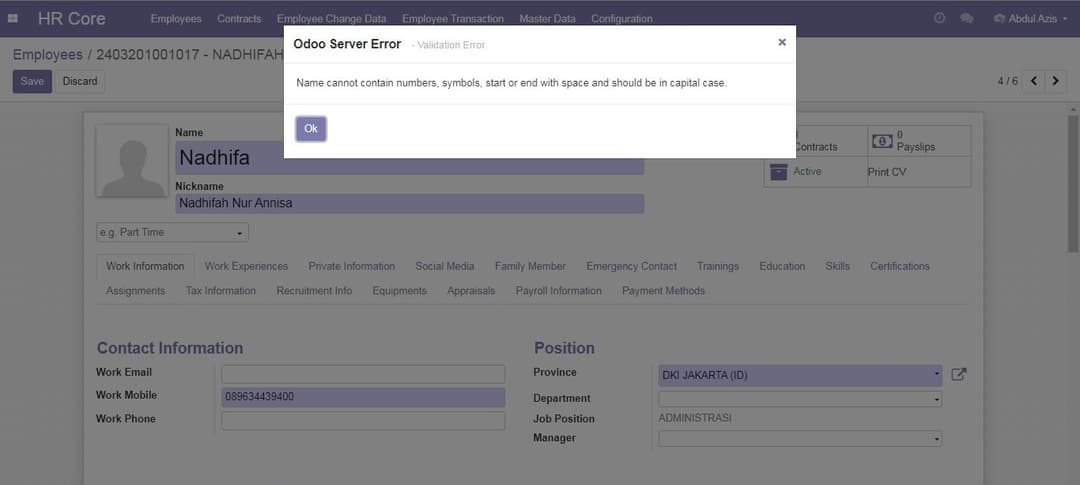Switch to Family Member tab
This screenshot has height=485, width=1080.
530,266
